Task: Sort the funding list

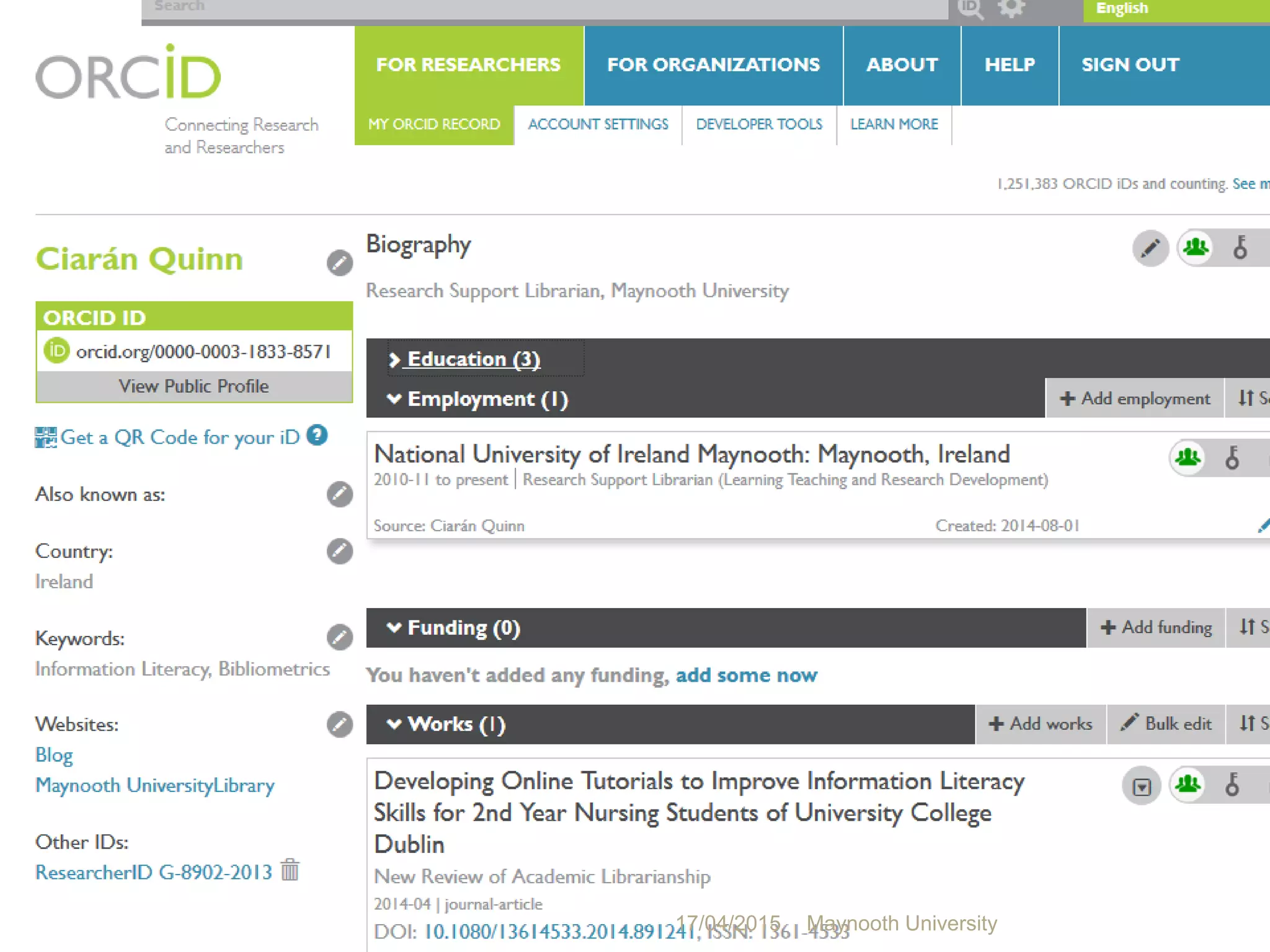Action: coord(1250,627)
